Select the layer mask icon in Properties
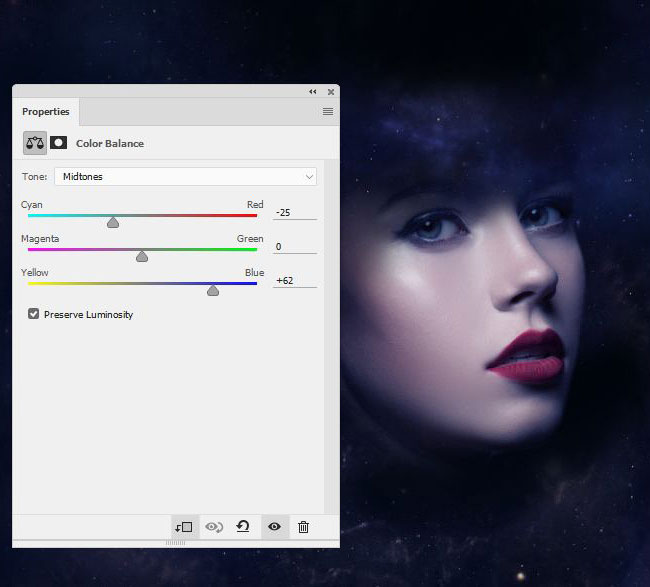Screen dimensions: 650x587 coord(58,143)
